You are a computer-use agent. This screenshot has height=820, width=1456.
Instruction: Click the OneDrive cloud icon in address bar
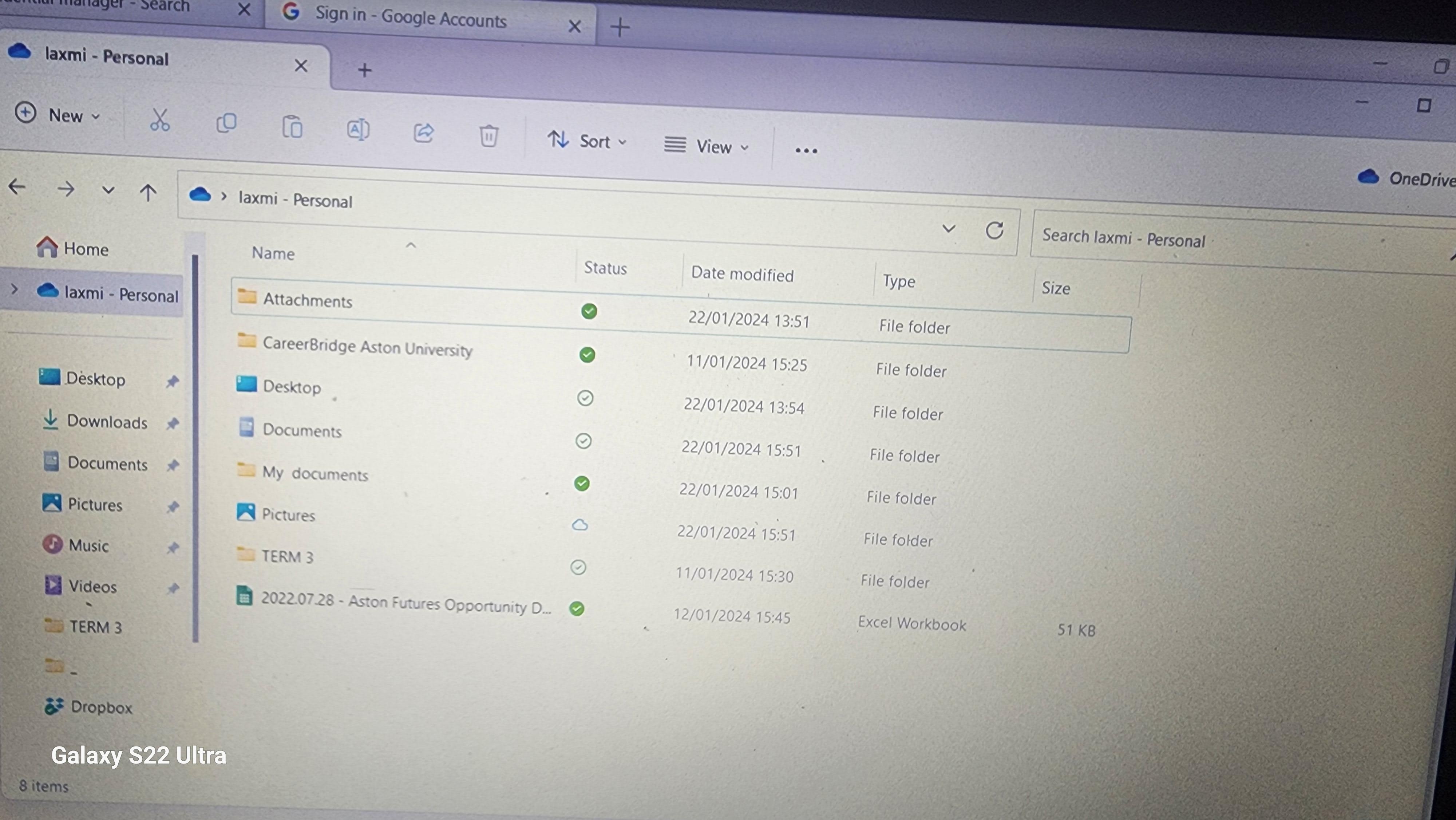pos(199,194)
